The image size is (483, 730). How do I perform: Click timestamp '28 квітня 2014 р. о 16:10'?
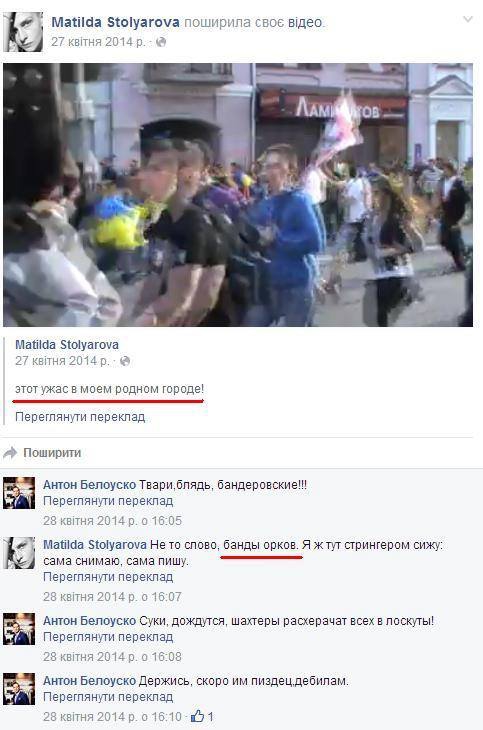click(x=112, y=716)
